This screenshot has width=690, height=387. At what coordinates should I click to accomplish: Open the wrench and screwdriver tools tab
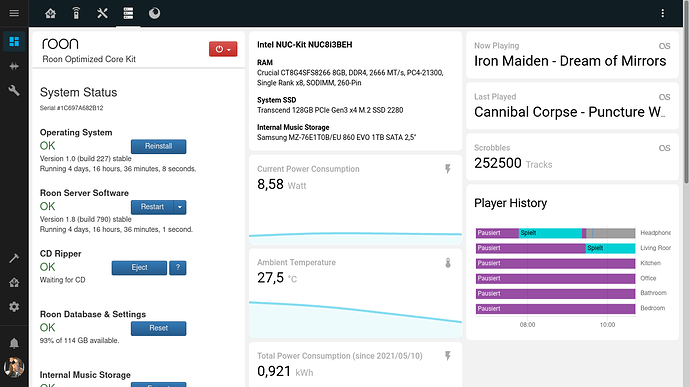pos(102,13)
